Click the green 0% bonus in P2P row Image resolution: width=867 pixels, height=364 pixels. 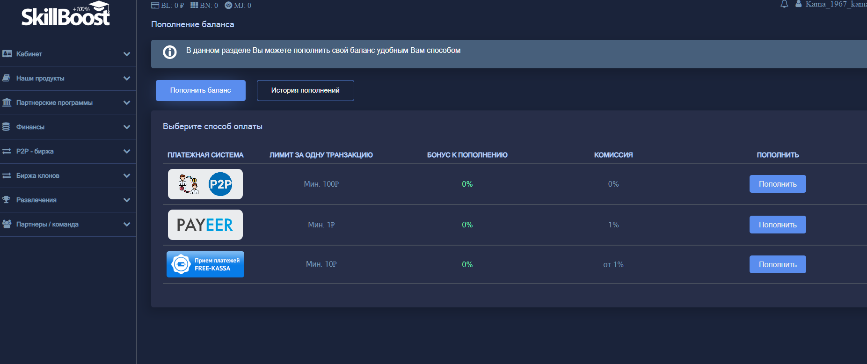[467, 184]
